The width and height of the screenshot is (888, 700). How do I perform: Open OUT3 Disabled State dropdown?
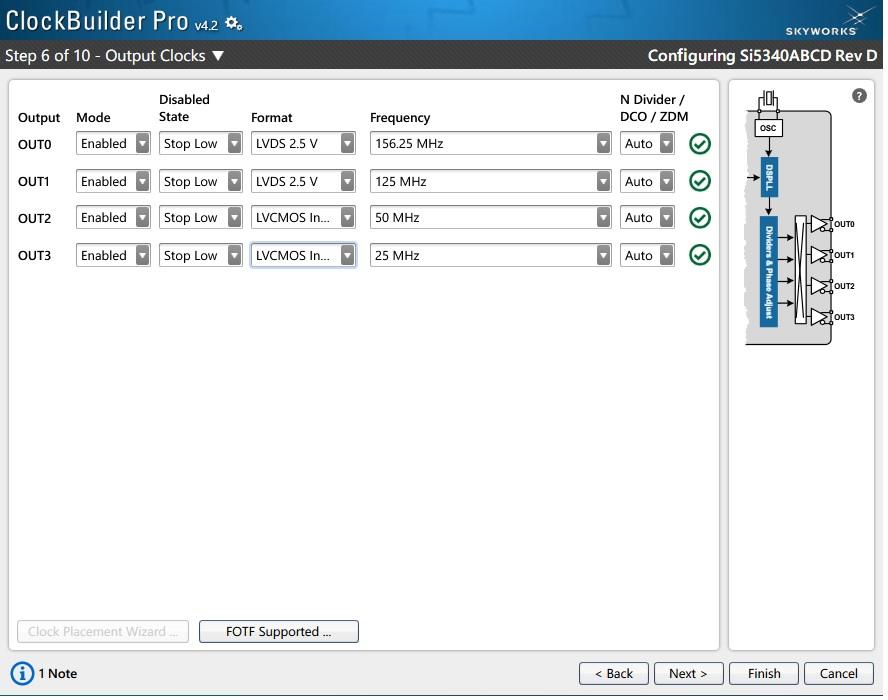pos(200,255)
